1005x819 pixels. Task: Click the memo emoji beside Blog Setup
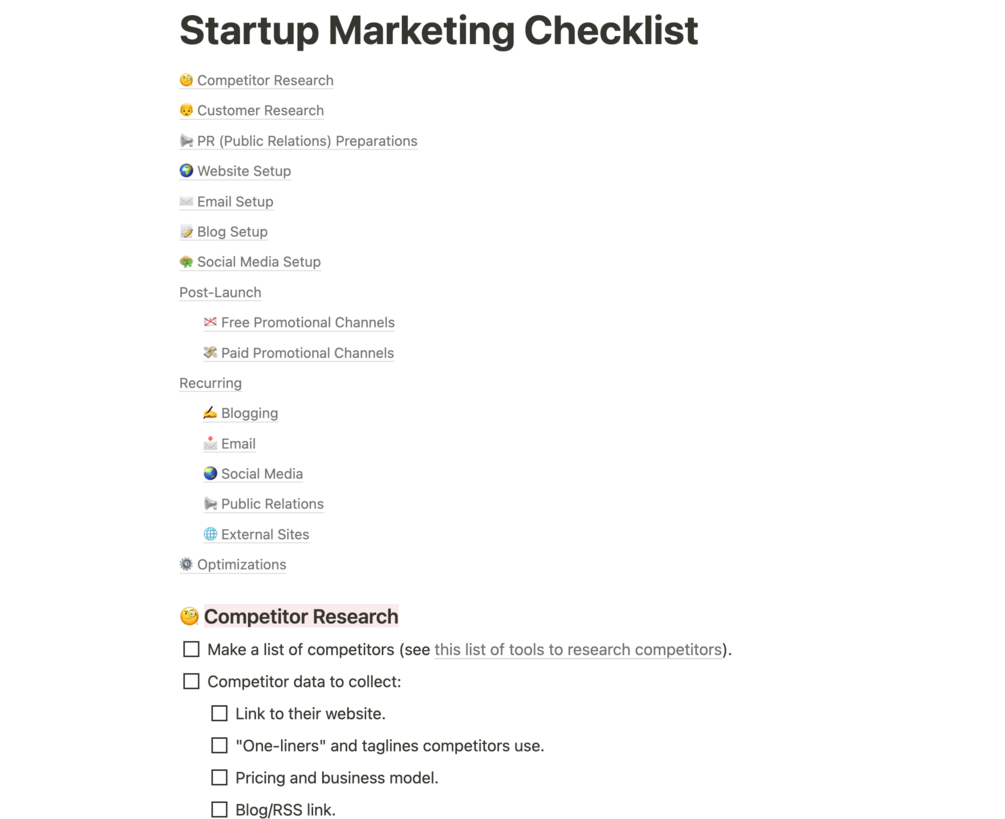186,232
